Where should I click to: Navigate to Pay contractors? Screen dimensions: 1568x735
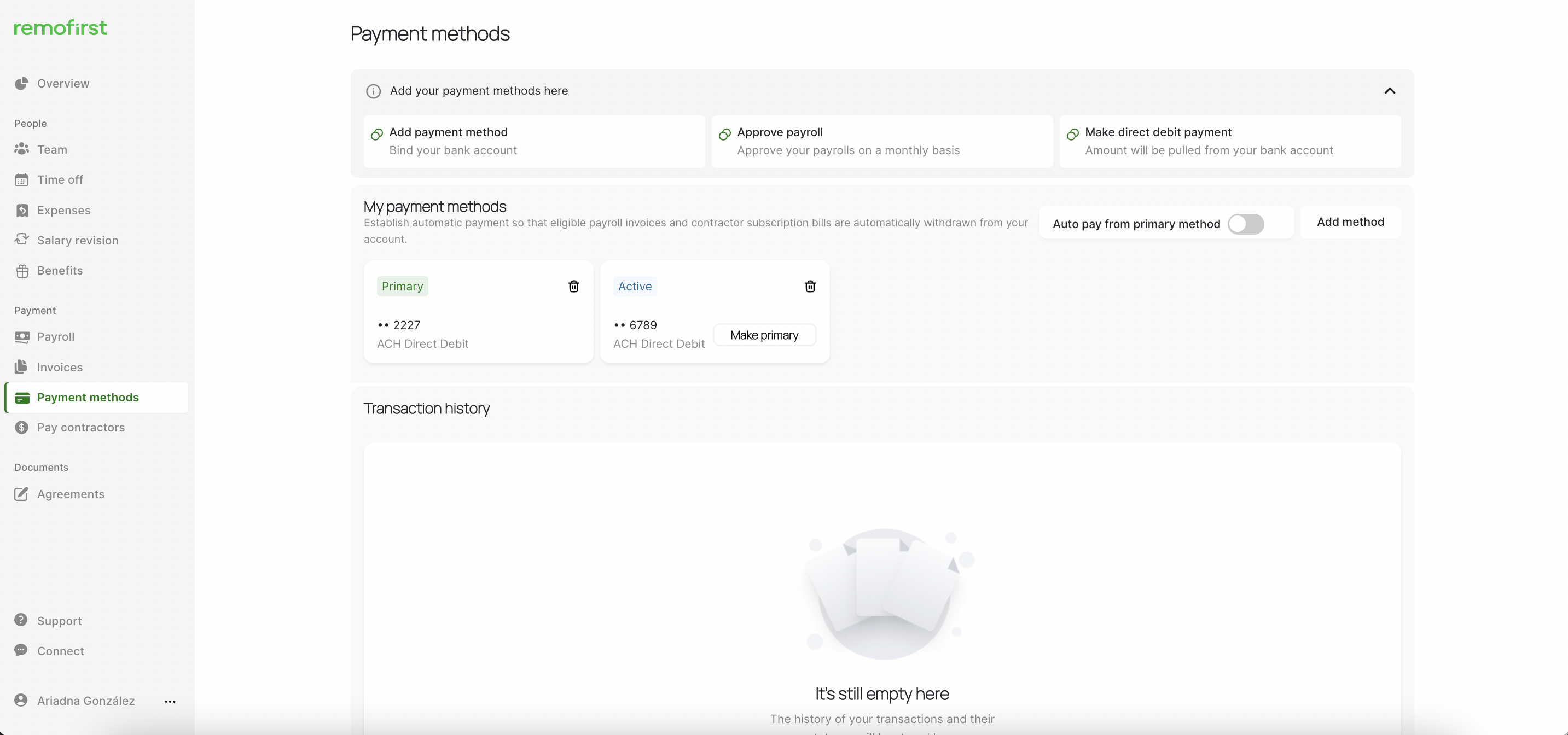pyautogui.click(x=80, y=427)
